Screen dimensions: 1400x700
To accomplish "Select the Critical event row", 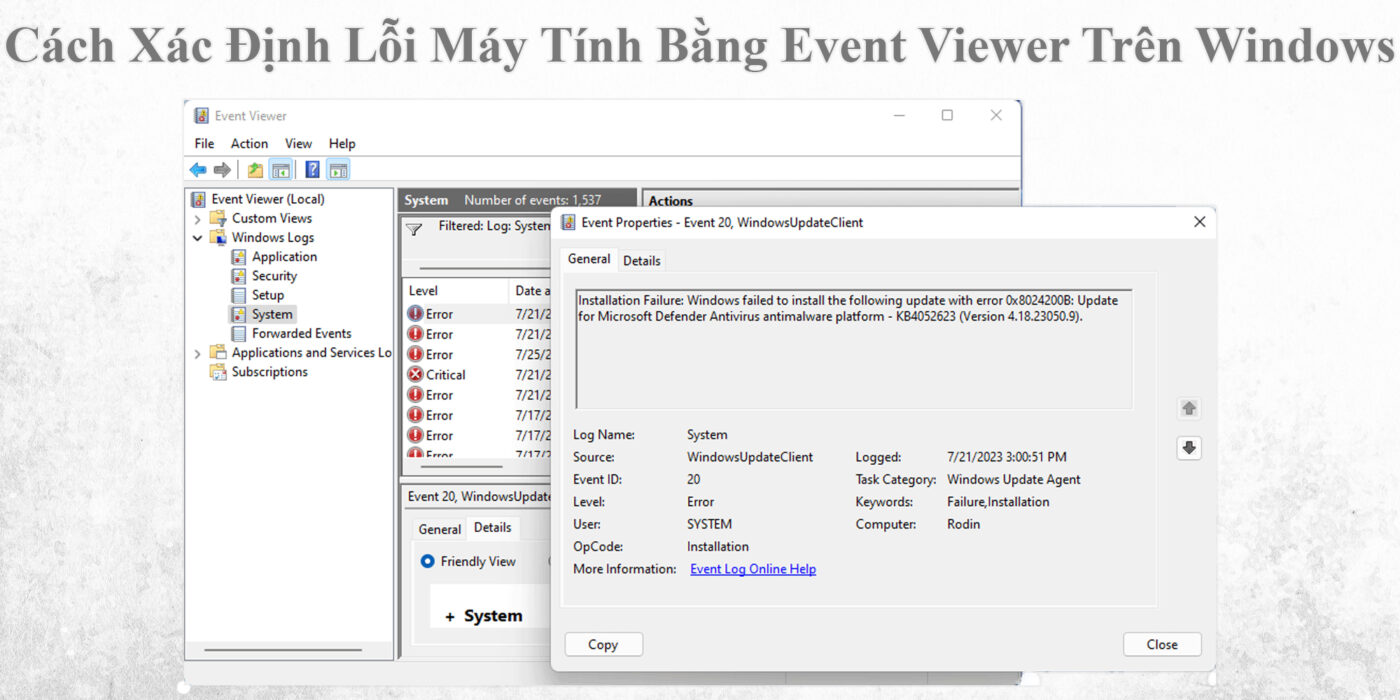I will coord(478,375).
